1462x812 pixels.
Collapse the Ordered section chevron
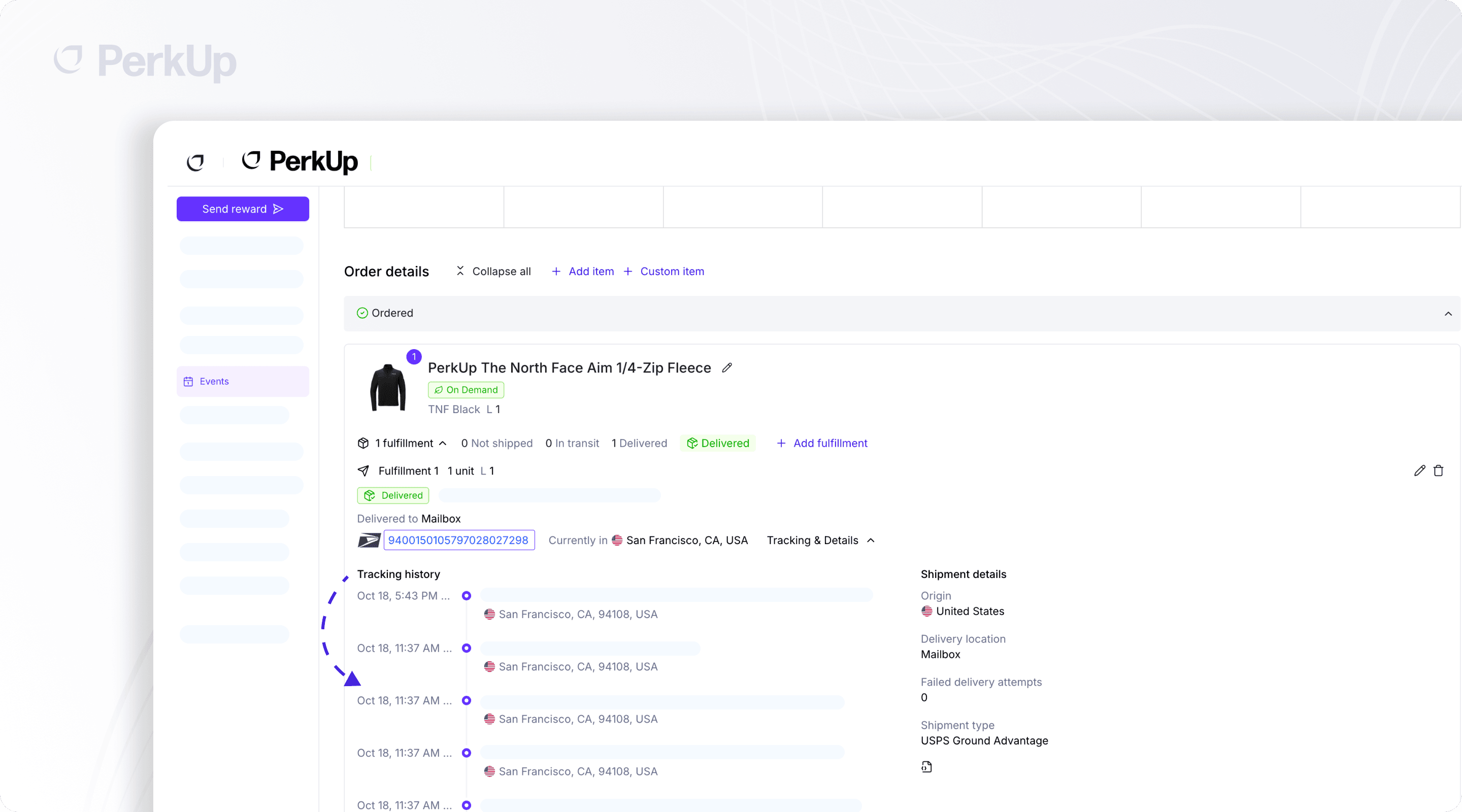pos(1448,313)
